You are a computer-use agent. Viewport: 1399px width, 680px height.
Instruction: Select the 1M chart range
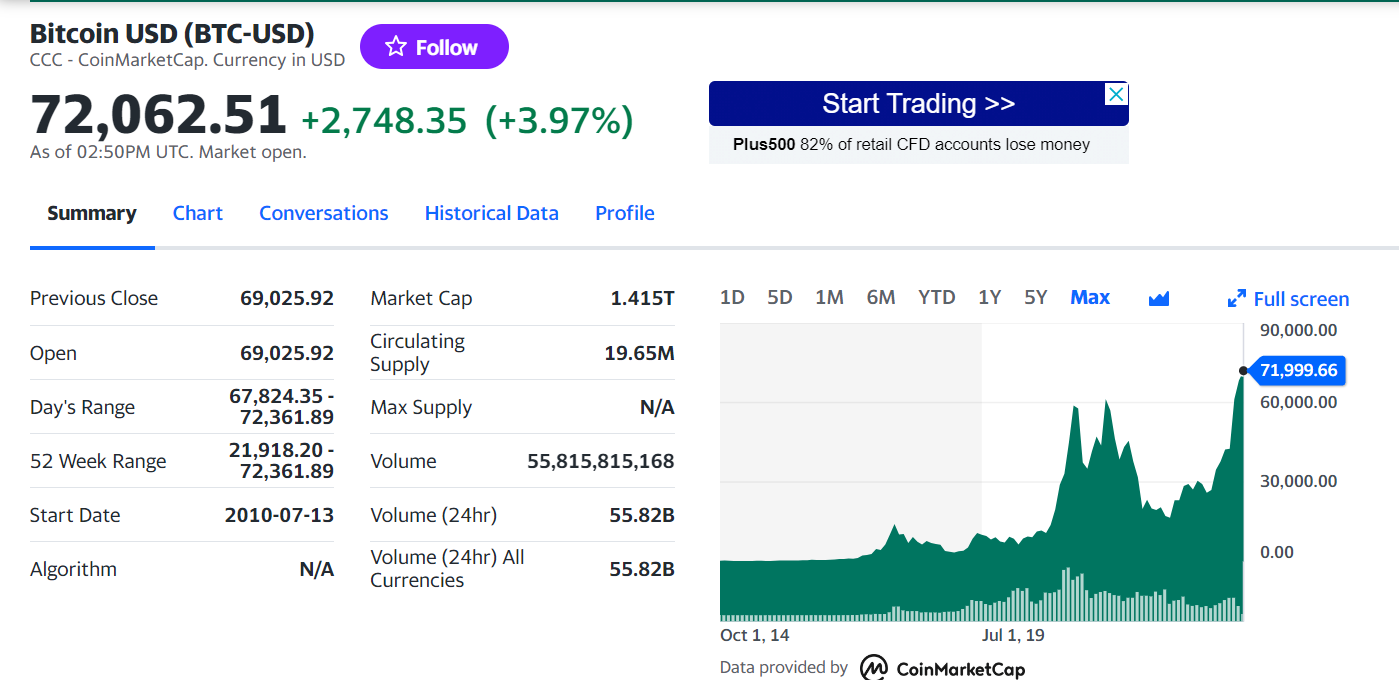pos(830,297)
